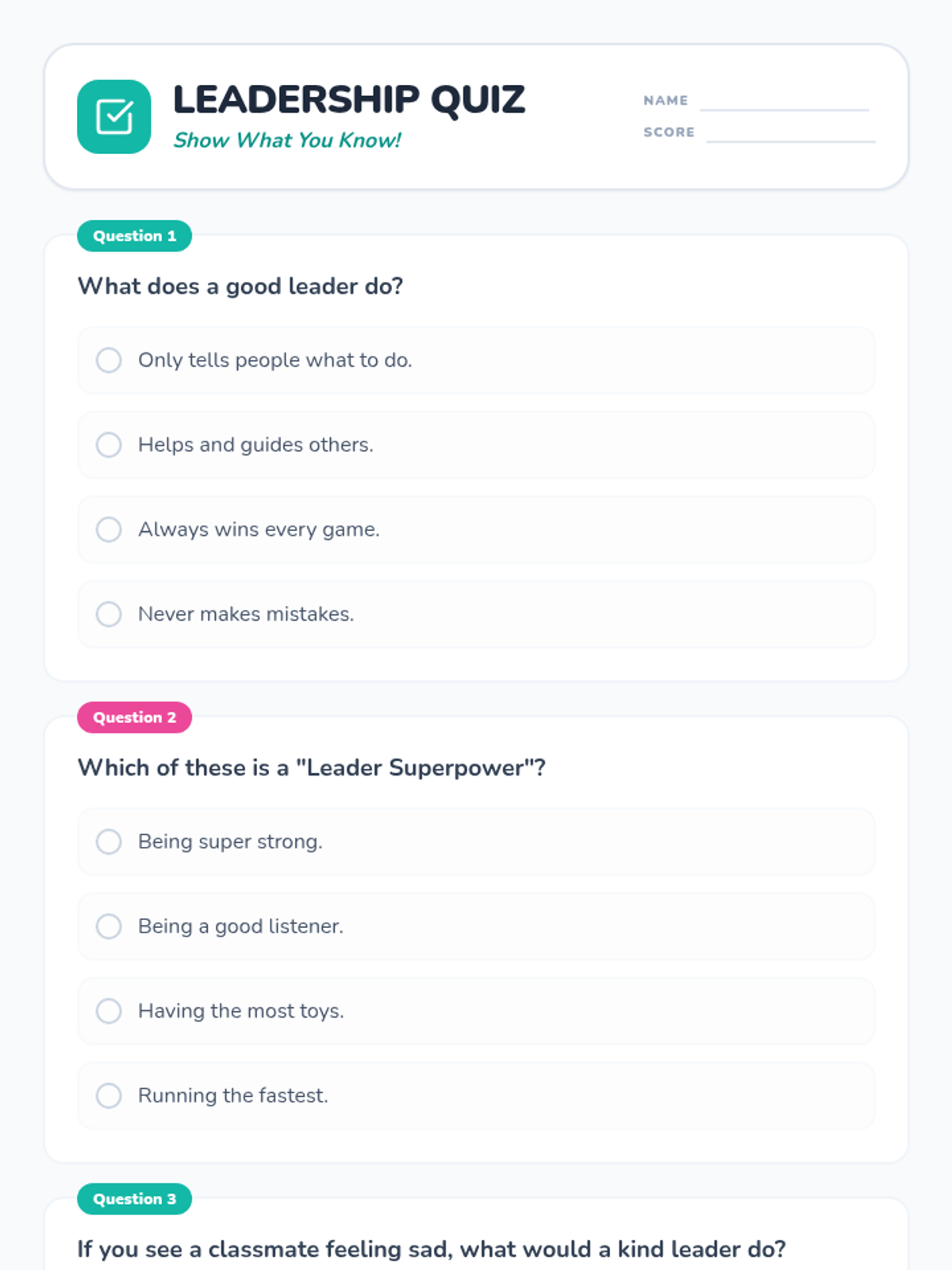Viewport: 952px width, 1270px height.
Task: Click the classmate feeling sad question text
Action: [x=432, y=1249]
